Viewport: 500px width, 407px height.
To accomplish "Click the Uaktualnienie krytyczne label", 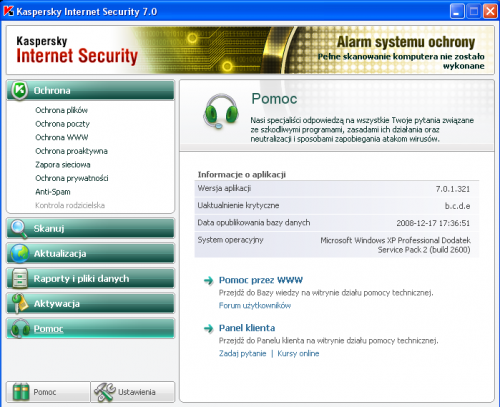I will click(238, 205).
